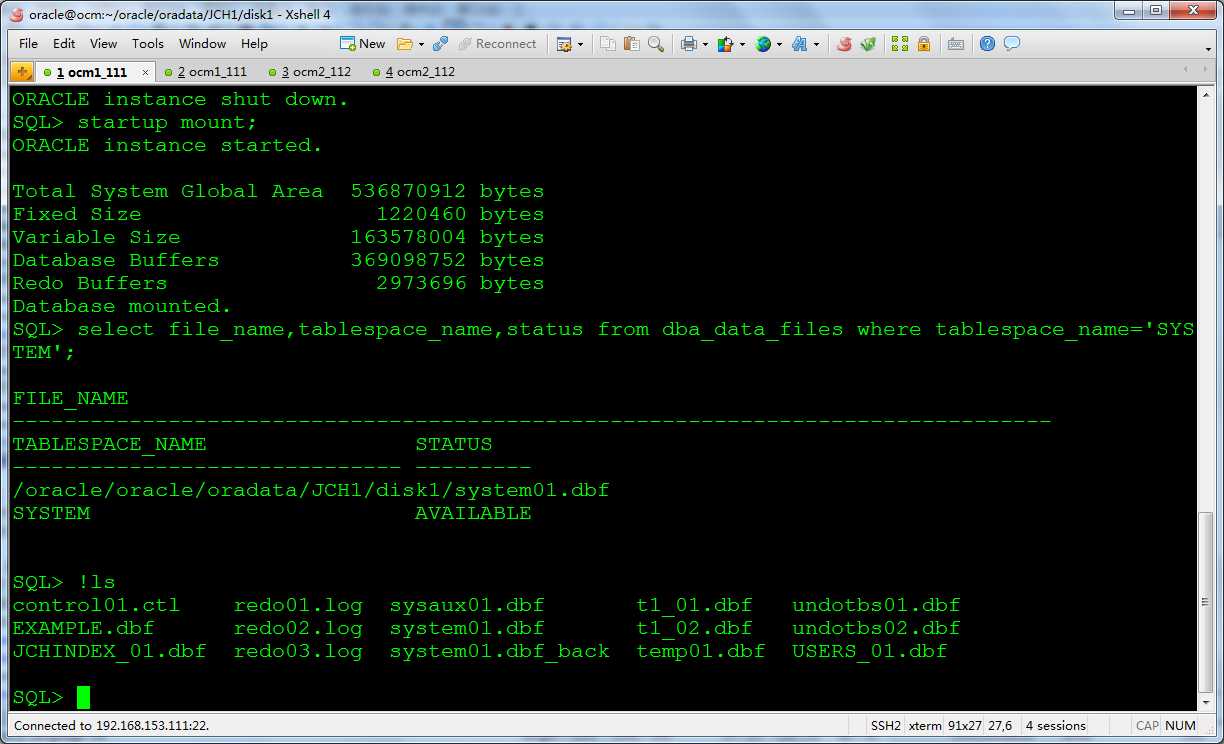Click the 'system01.dbf_back' file name

coord(499,651)
